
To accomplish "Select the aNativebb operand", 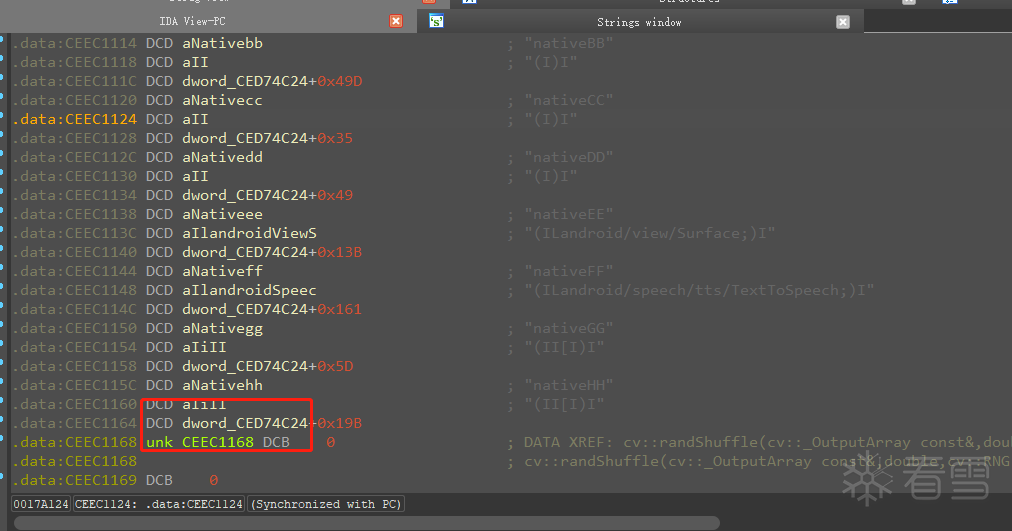I will (x=222, y=43).
